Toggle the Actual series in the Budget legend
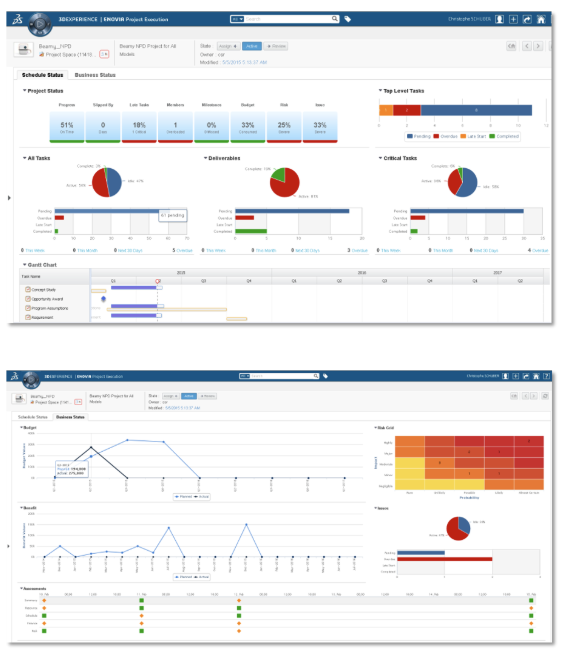574x660 pixels. [x=201, y=497]
